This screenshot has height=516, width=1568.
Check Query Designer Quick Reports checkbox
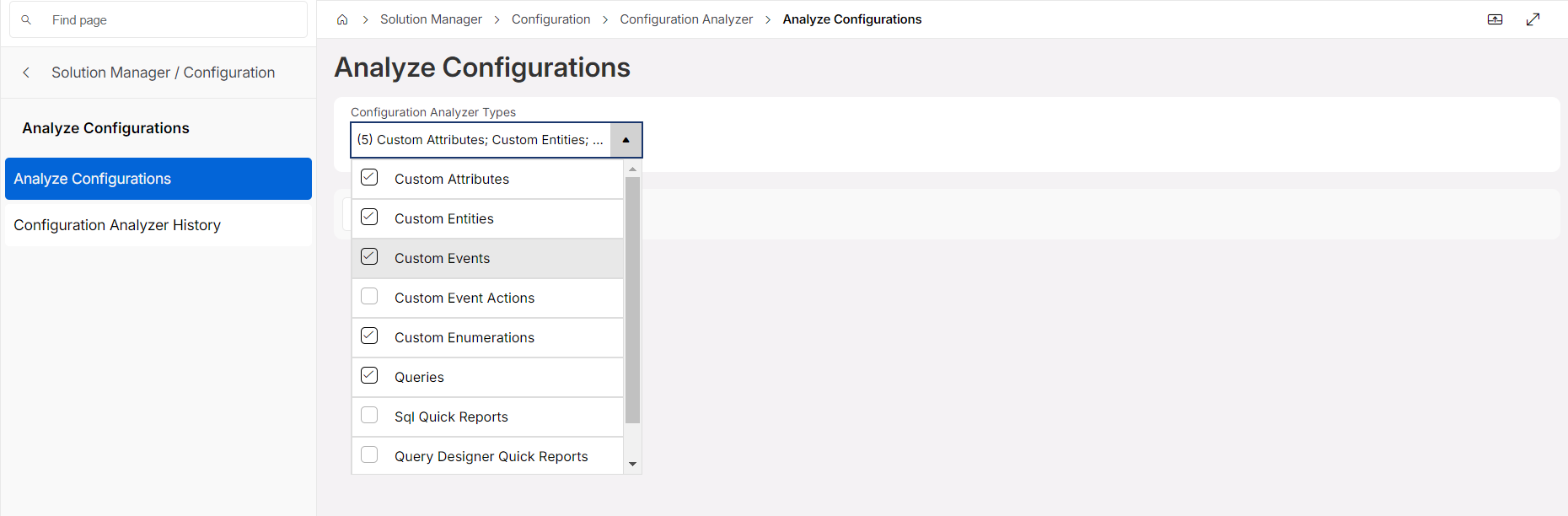click(x=369, y=454)
